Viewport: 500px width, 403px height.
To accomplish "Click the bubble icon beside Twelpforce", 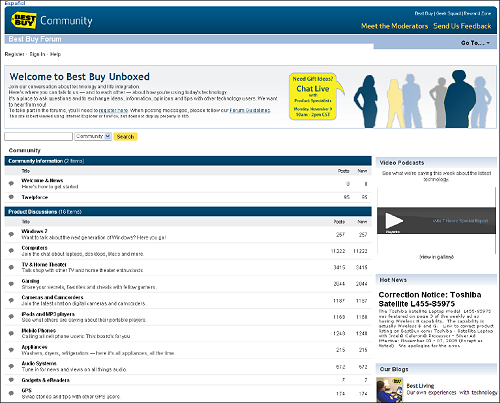I will (11, 197).
